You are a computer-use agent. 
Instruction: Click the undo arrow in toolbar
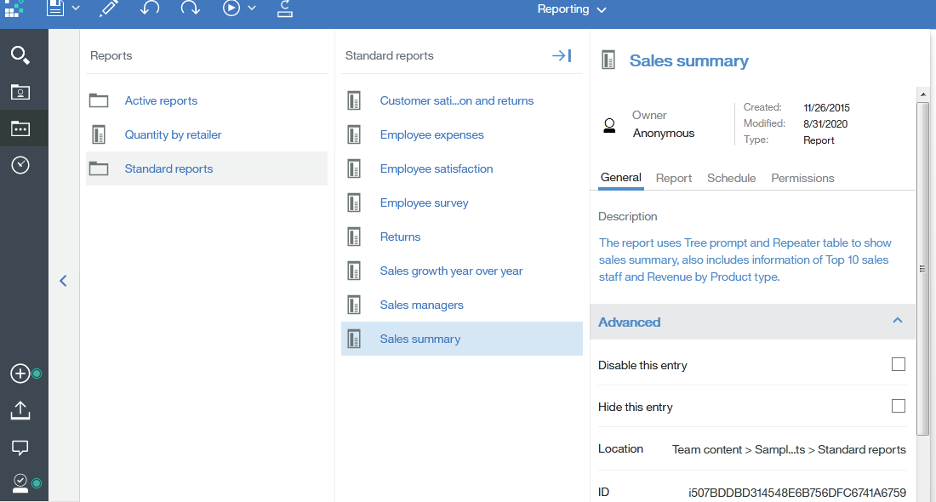click(149, 8)
